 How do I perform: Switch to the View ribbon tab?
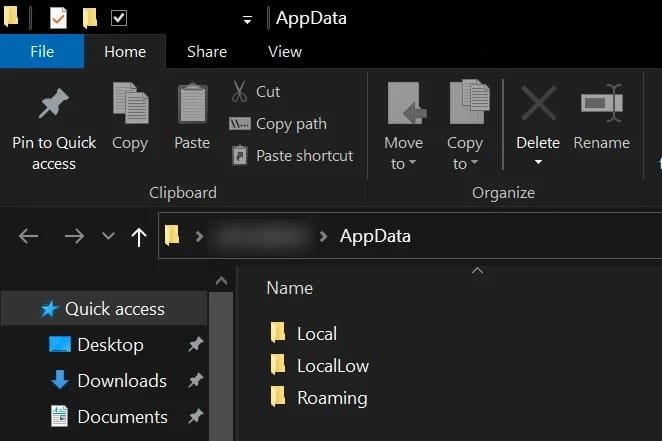point(285,52)
